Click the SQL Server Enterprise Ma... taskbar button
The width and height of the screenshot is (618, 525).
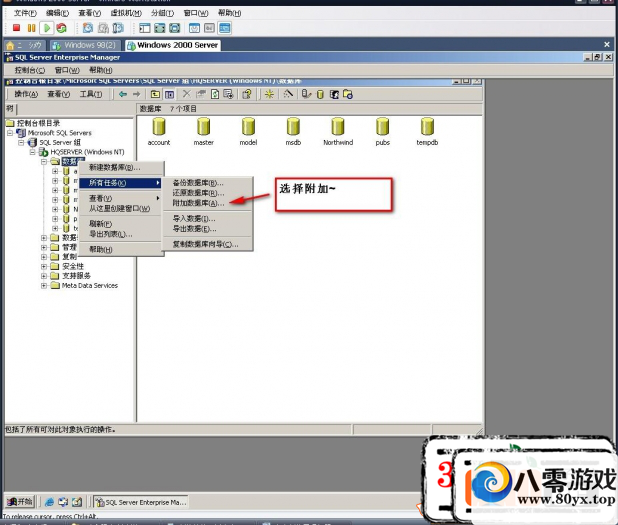click(x=141, y=502)
